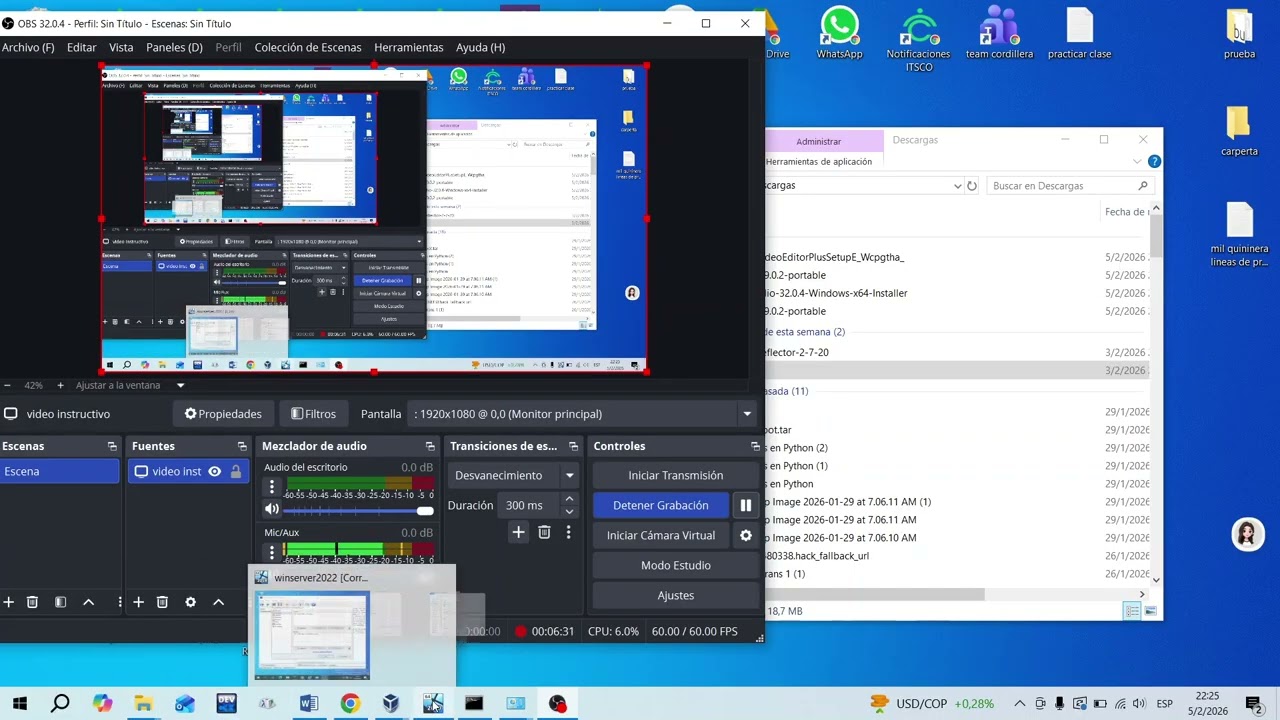Open address bar history dropdown in Explorer
This screenshot has height=720, width=1280.
pos(957,186)
